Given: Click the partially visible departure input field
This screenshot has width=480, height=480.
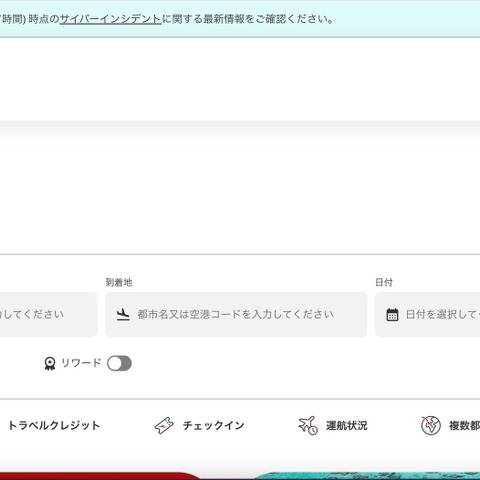Looking at the screenshot, I should (x=48, y=314).
